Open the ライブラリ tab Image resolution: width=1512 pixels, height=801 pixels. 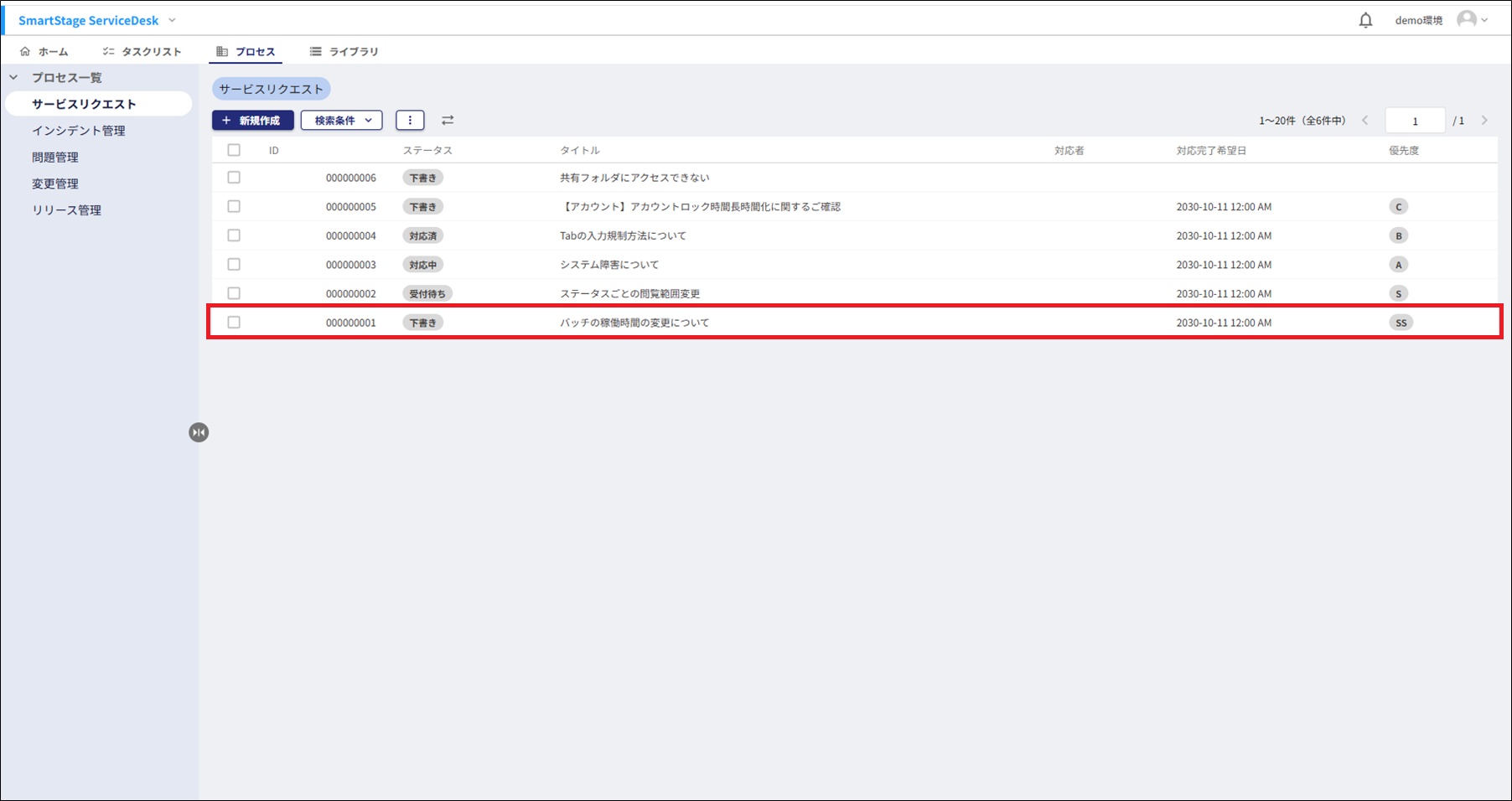344,52
